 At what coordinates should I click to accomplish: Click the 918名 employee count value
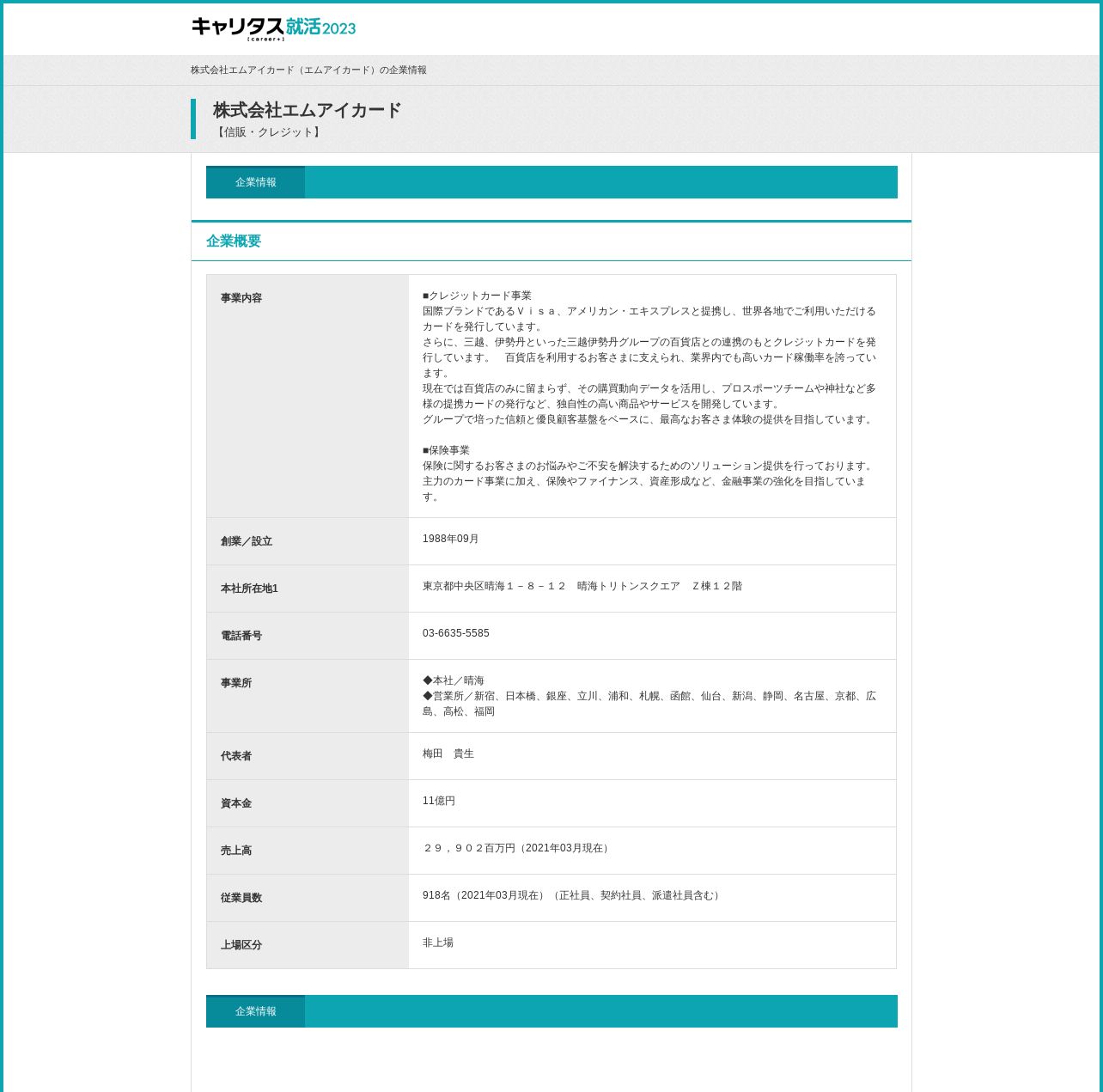point(573,895)
